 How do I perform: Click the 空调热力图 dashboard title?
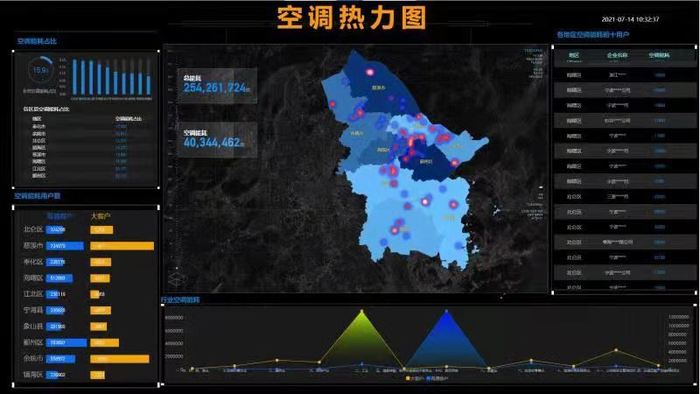pyautogui.click(x=351, y=18)
